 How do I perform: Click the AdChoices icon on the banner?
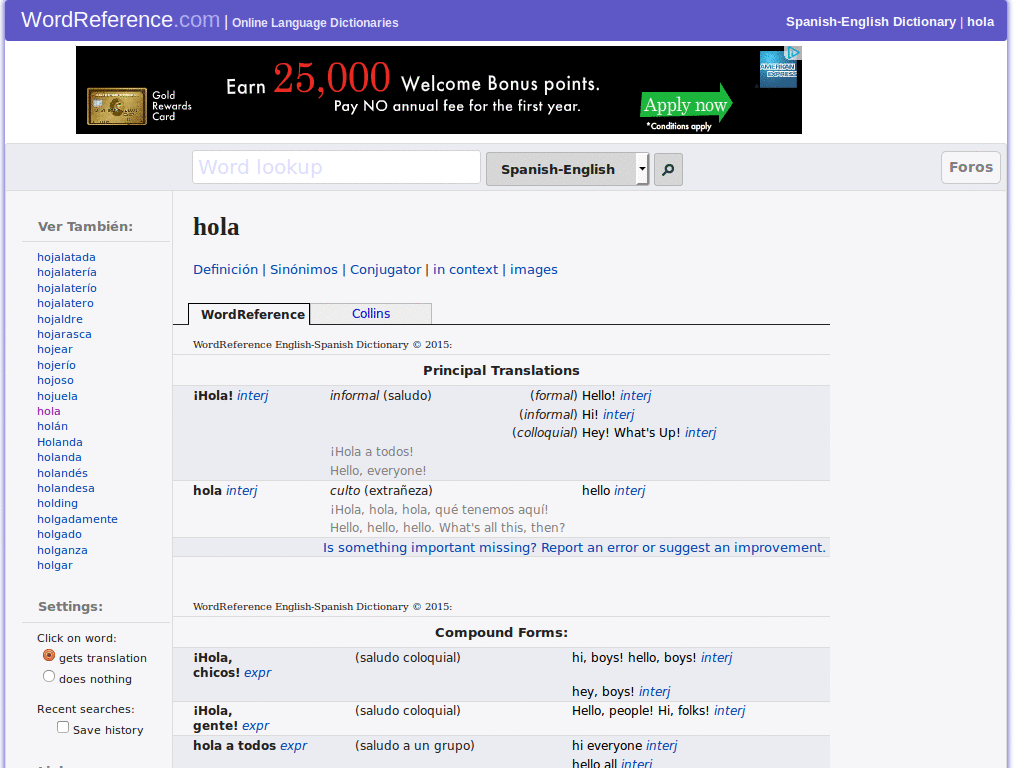[793, 52]
